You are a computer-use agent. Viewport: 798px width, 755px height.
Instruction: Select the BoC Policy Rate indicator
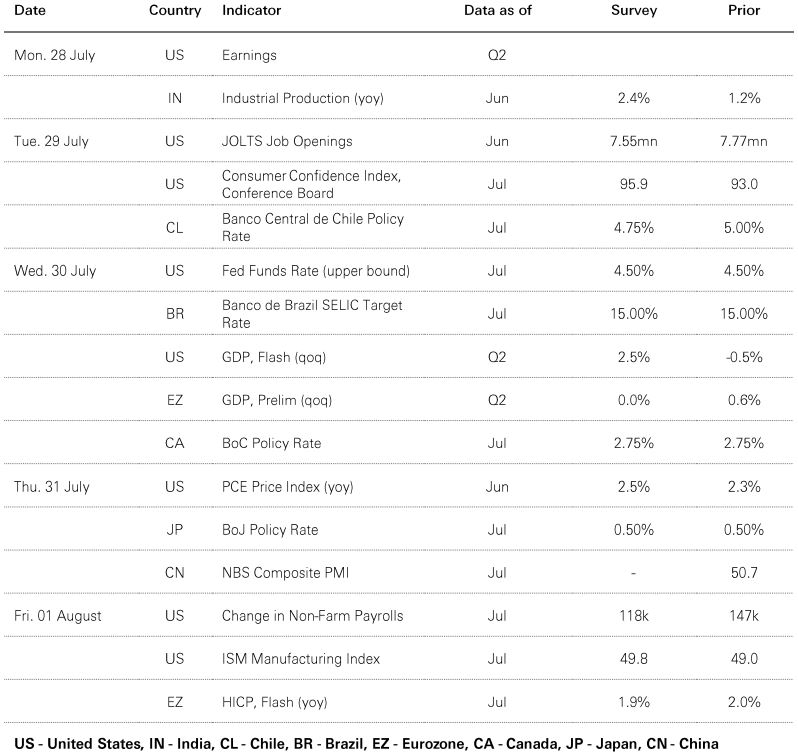271,443
